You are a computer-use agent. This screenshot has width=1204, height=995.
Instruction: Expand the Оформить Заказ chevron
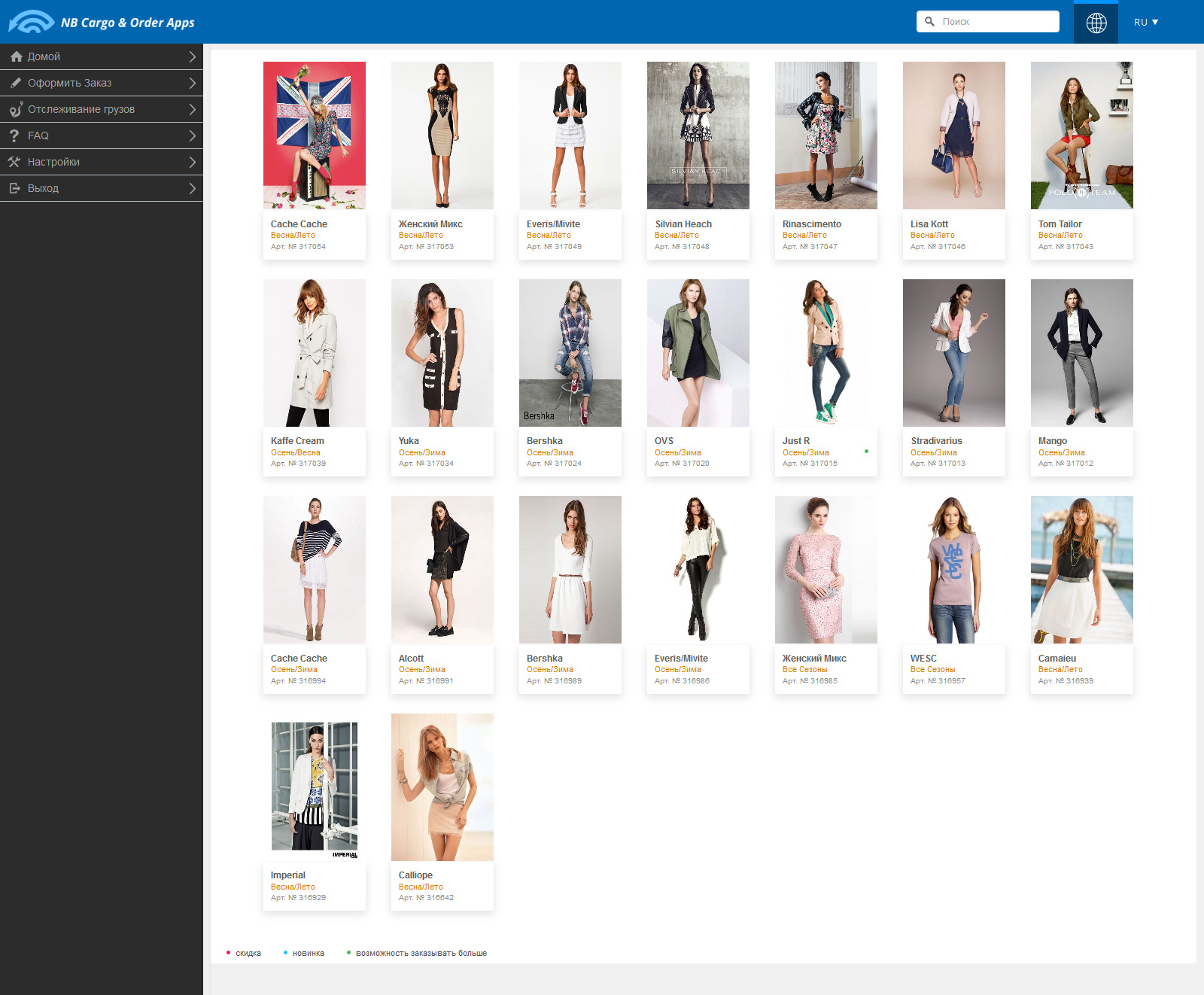tap(193, 83)
